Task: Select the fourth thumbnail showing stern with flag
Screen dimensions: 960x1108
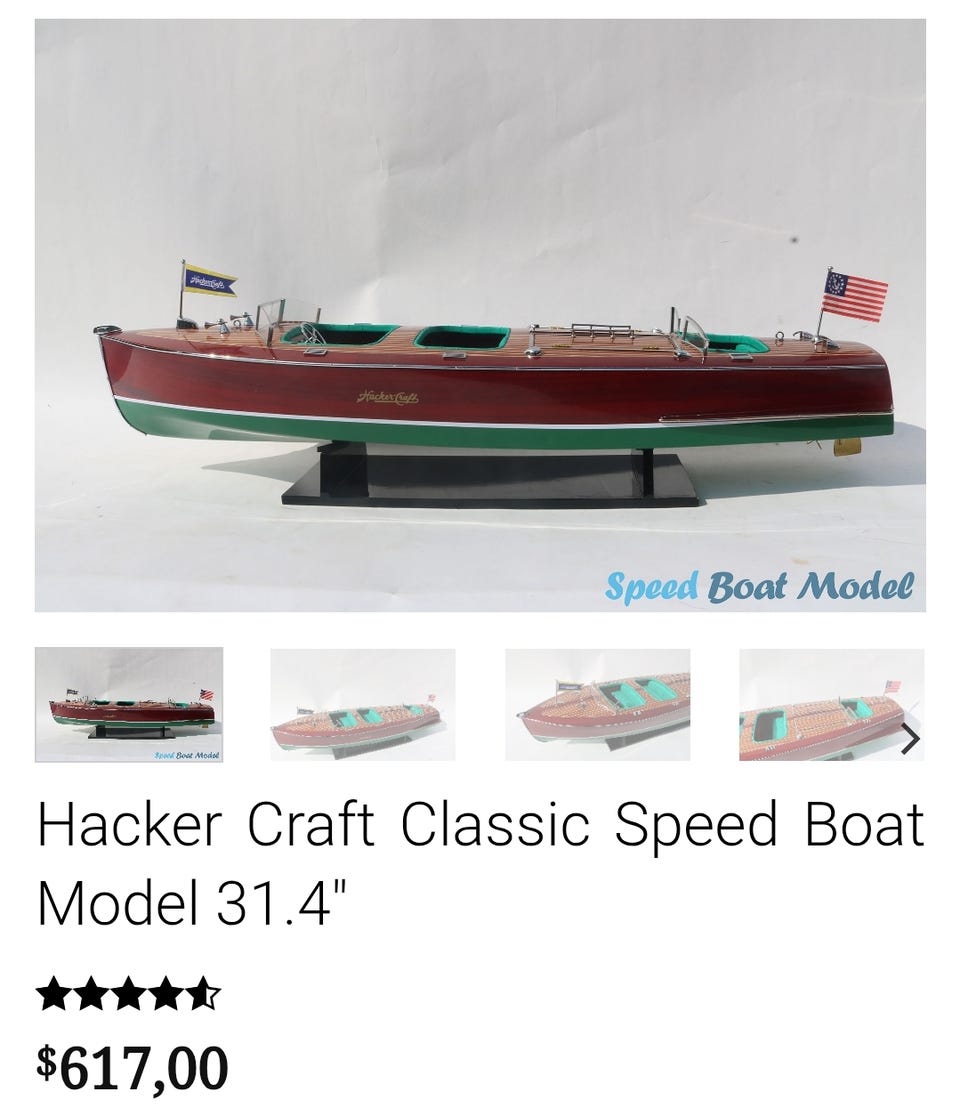Action: [831, 705]
